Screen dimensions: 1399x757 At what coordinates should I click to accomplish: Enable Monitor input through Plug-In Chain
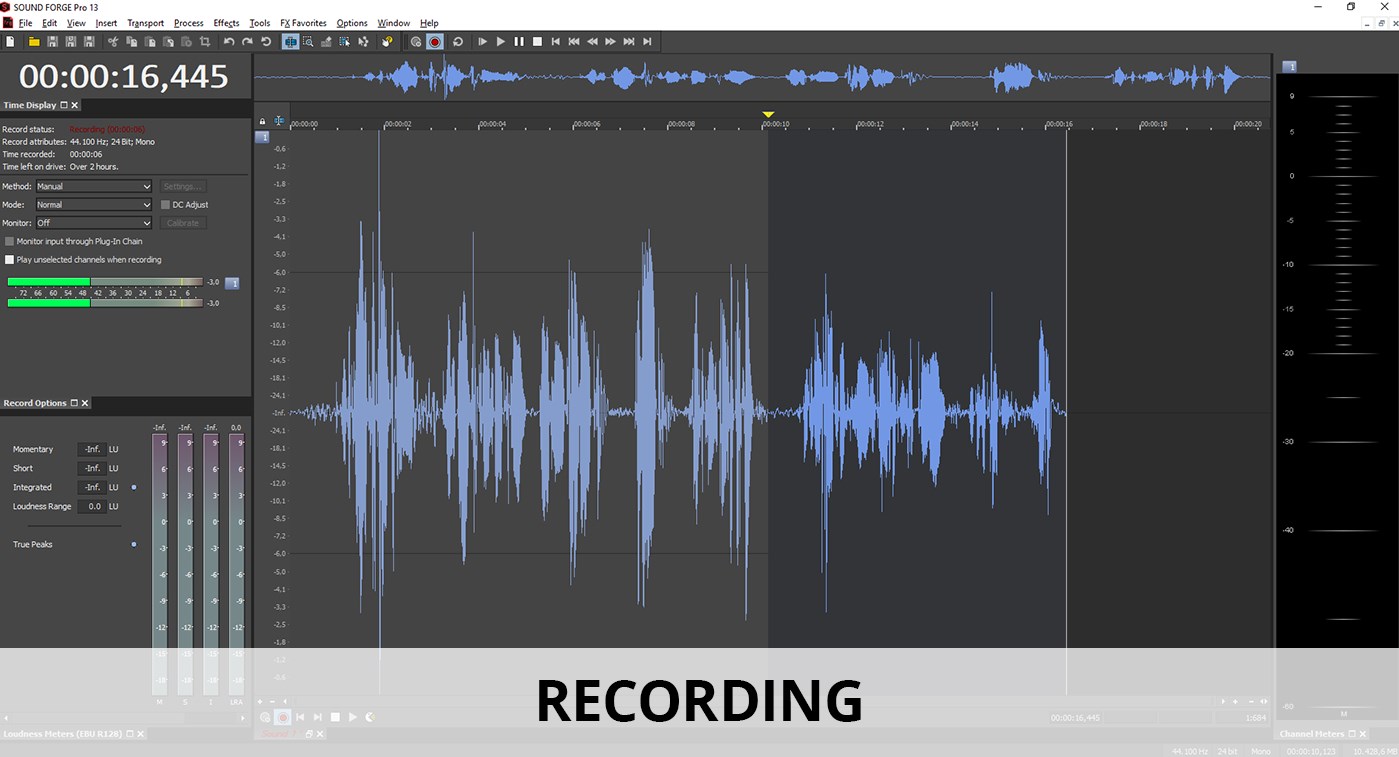click(x=10, y=241)
